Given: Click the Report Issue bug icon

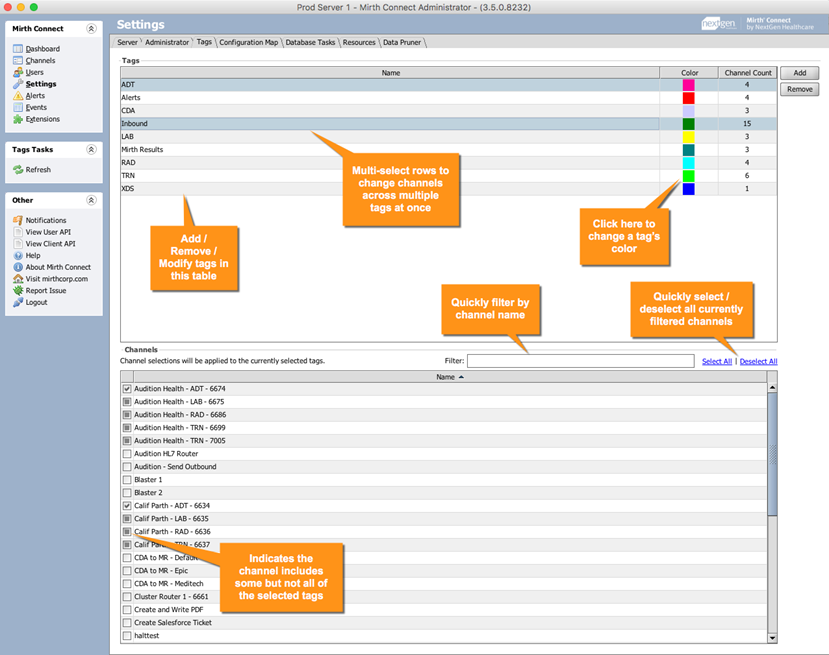Looking at the screenshot, I should pos(18,290).
